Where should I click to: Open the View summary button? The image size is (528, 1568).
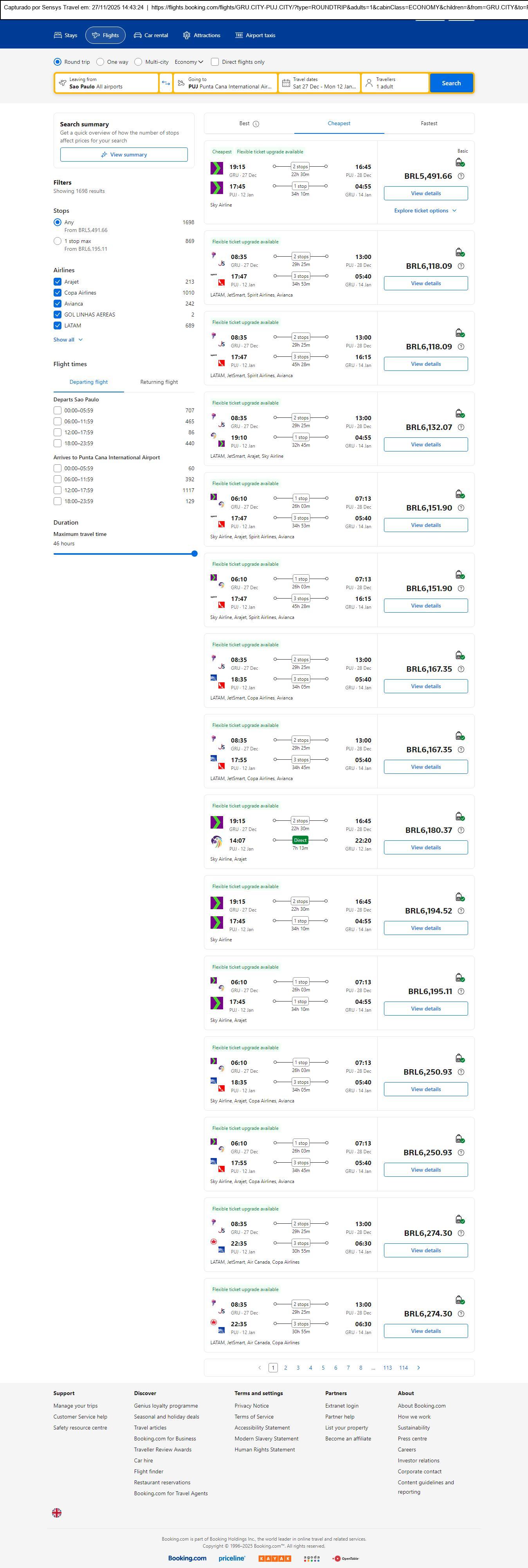pyautogui.click(x=124, y=155)
